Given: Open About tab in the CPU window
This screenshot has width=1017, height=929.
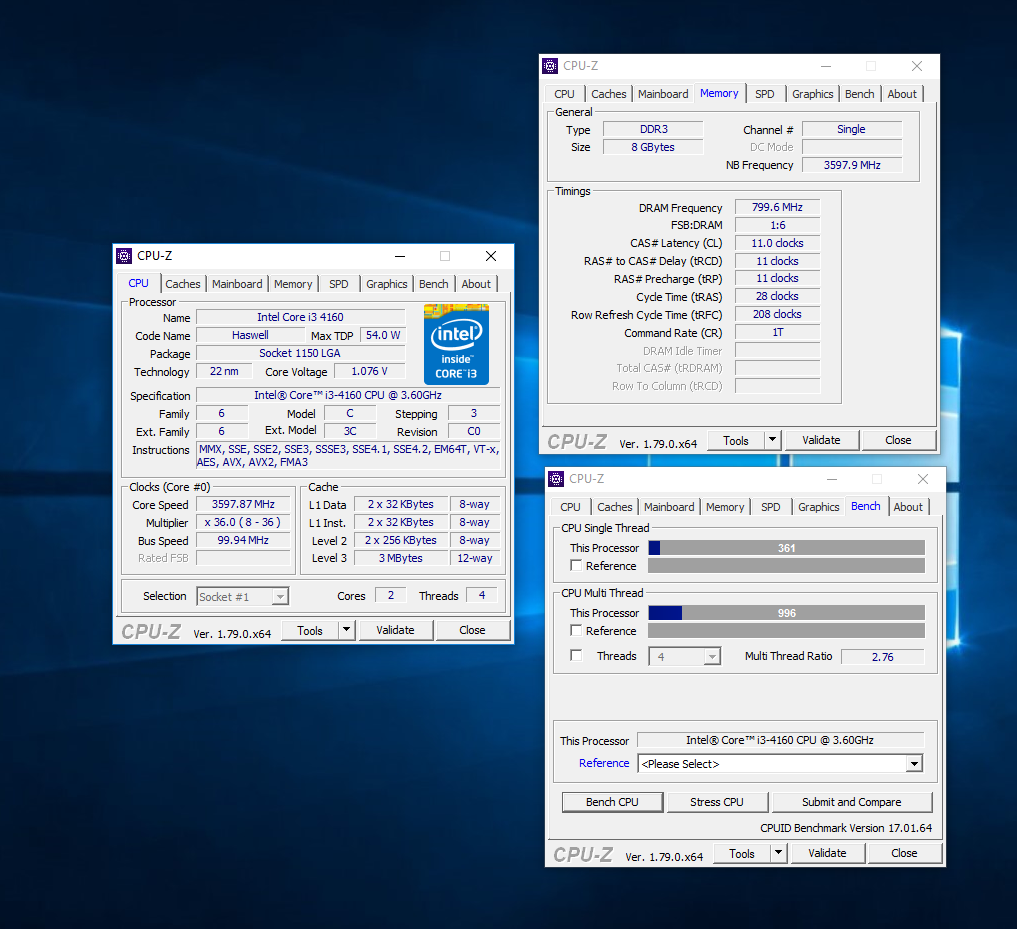Looking at the screenshot, I should (476, 284).
